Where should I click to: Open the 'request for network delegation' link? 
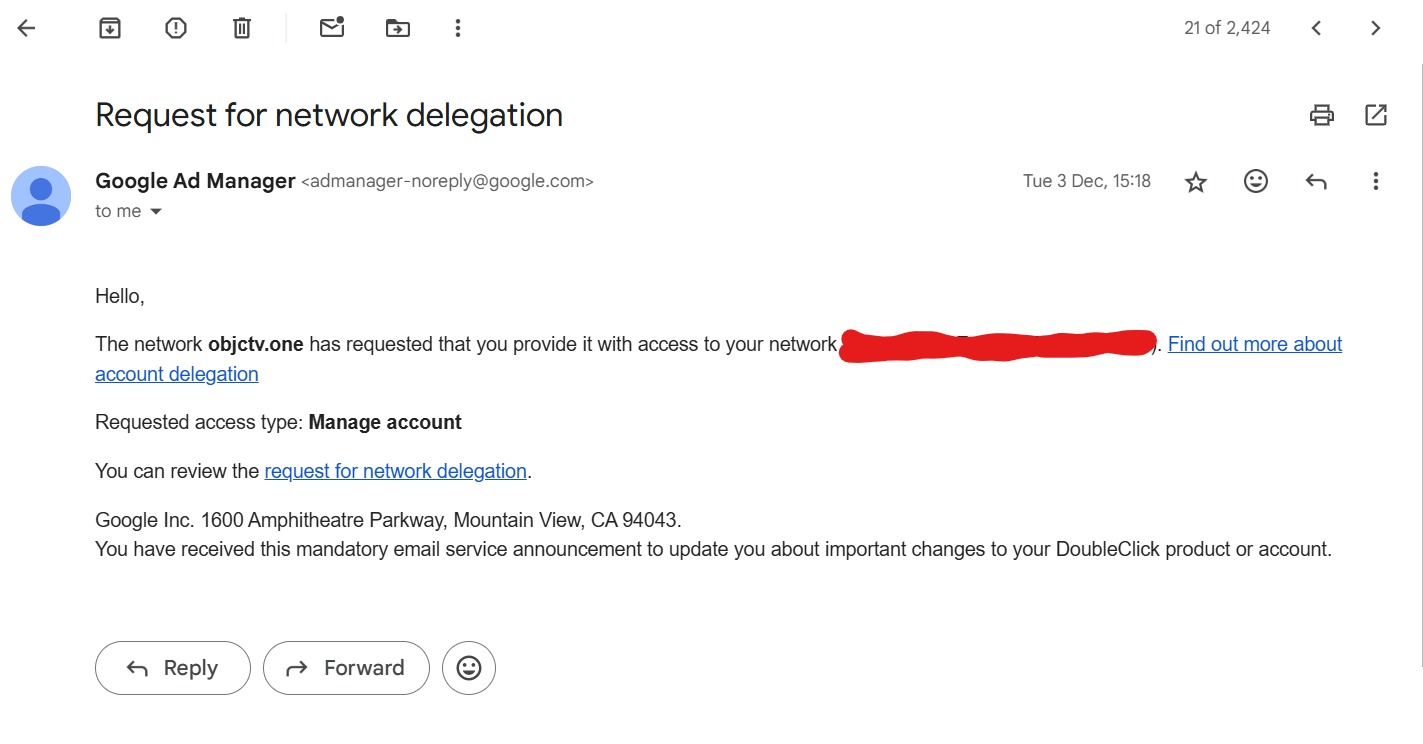(x=395, y=470)
